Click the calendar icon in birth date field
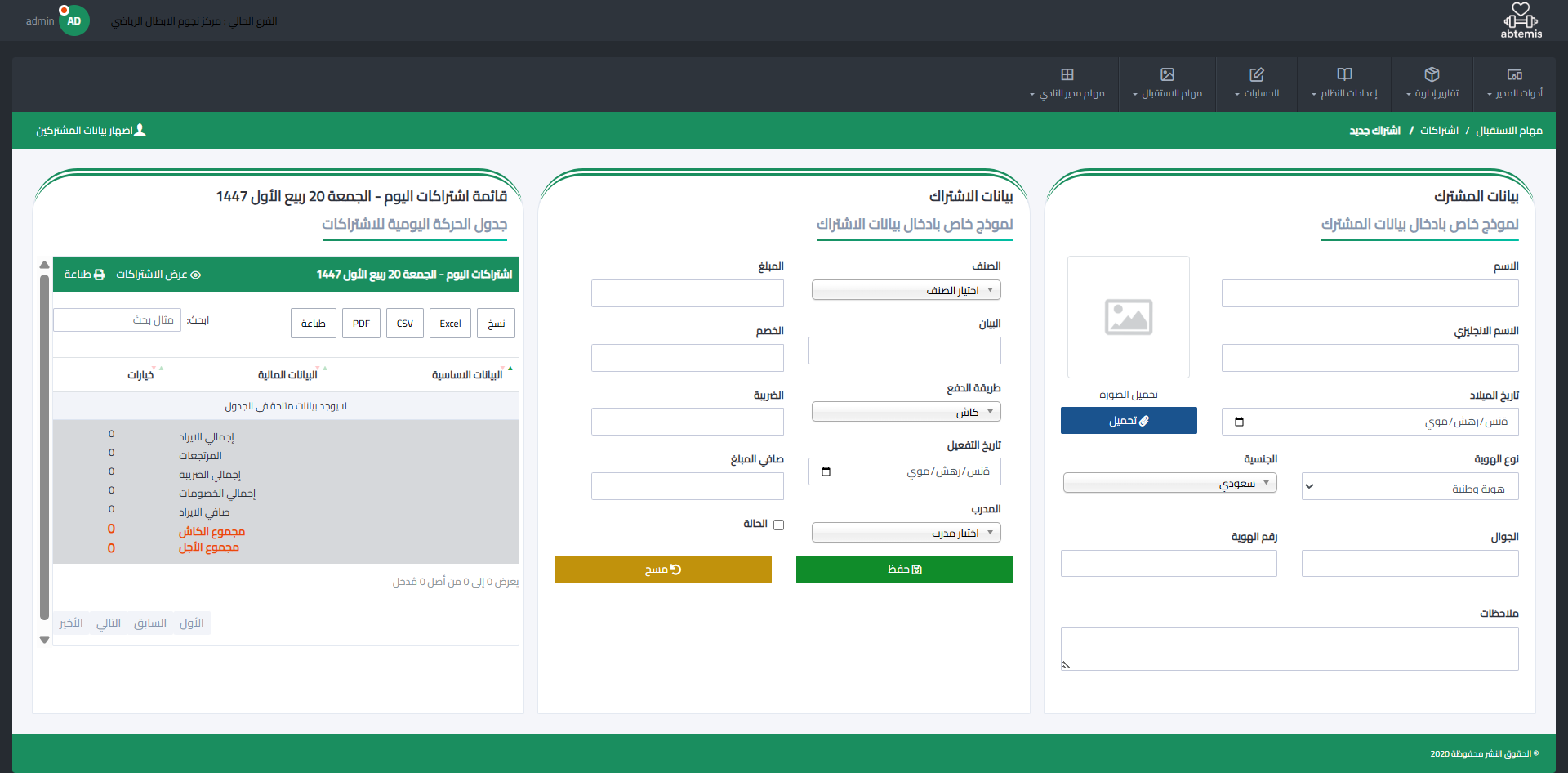 coord(1239,422)
